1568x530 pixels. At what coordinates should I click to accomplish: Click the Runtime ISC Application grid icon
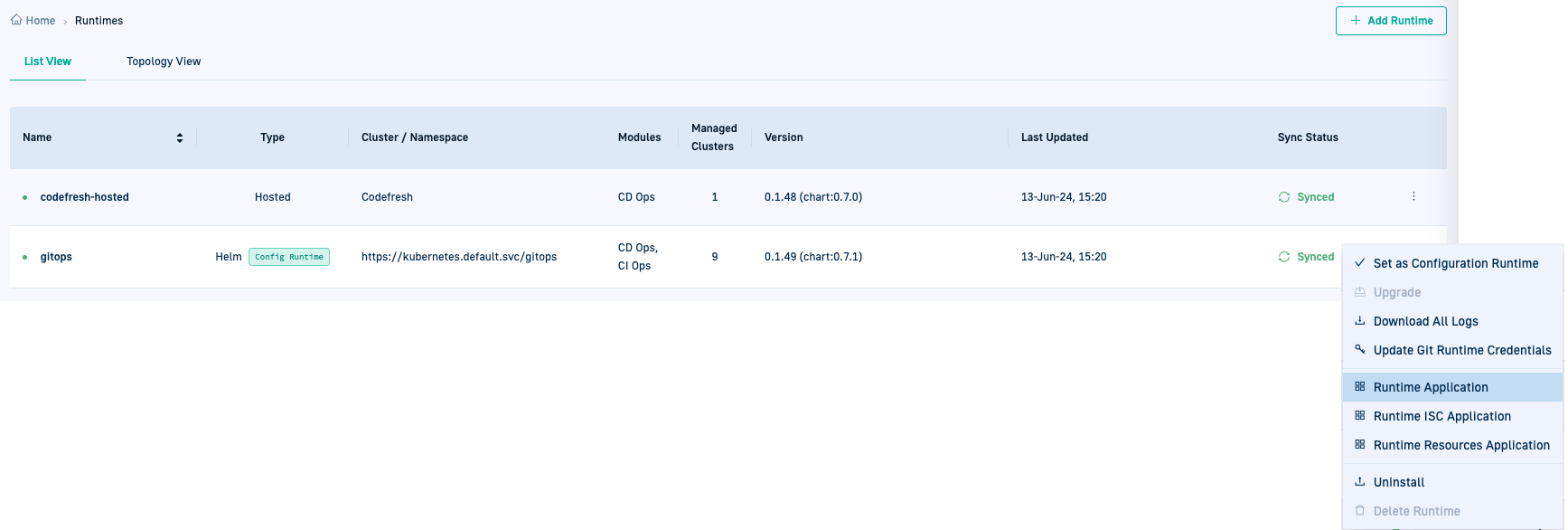pyautogui.click(x=1359, y=416)
